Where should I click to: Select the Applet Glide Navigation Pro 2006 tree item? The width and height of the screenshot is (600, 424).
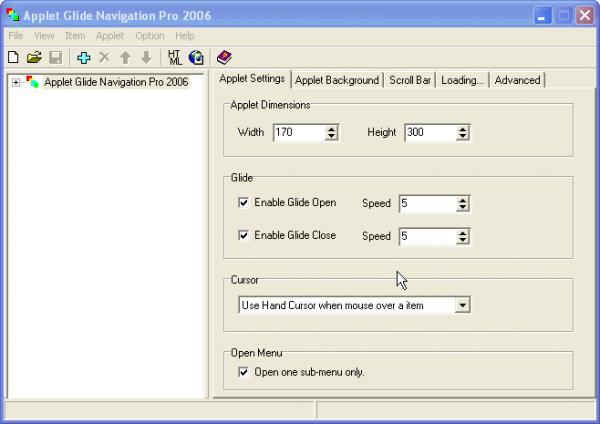tap(116, 82)
